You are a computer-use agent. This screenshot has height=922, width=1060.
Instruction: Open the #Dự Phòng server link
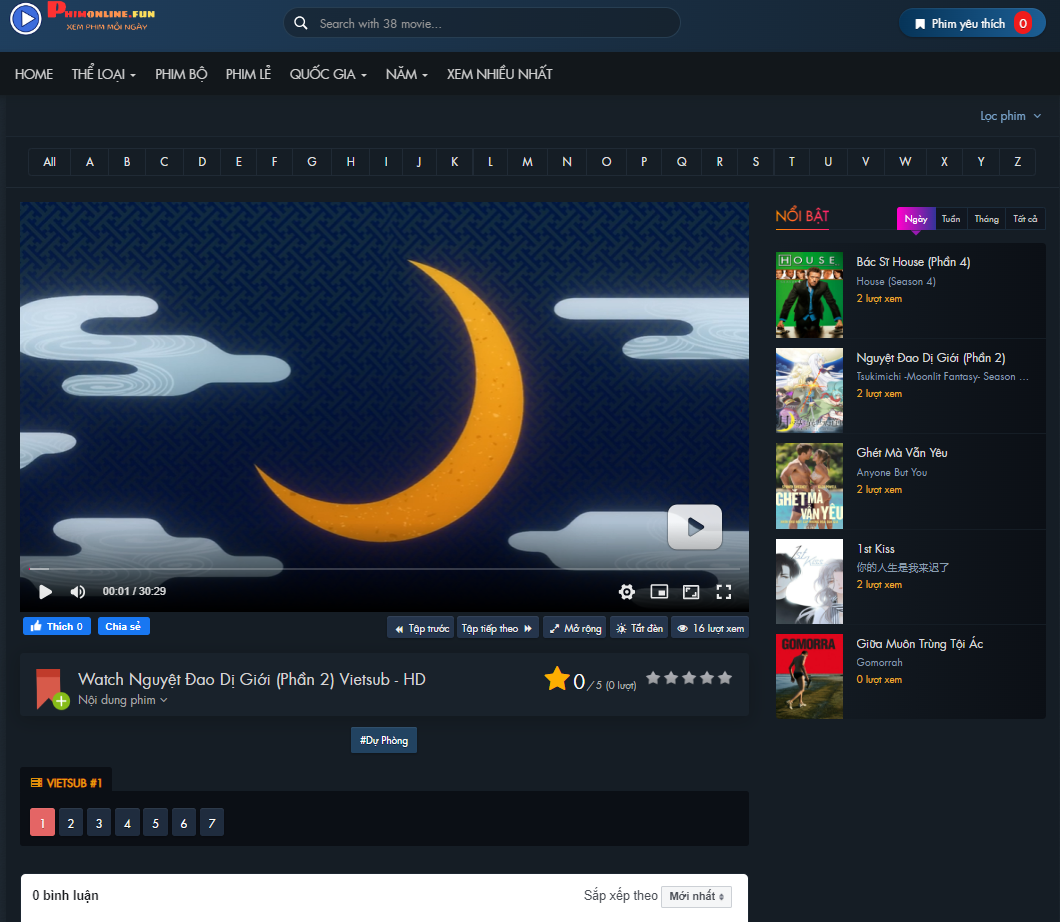click(x=383, y=740)
